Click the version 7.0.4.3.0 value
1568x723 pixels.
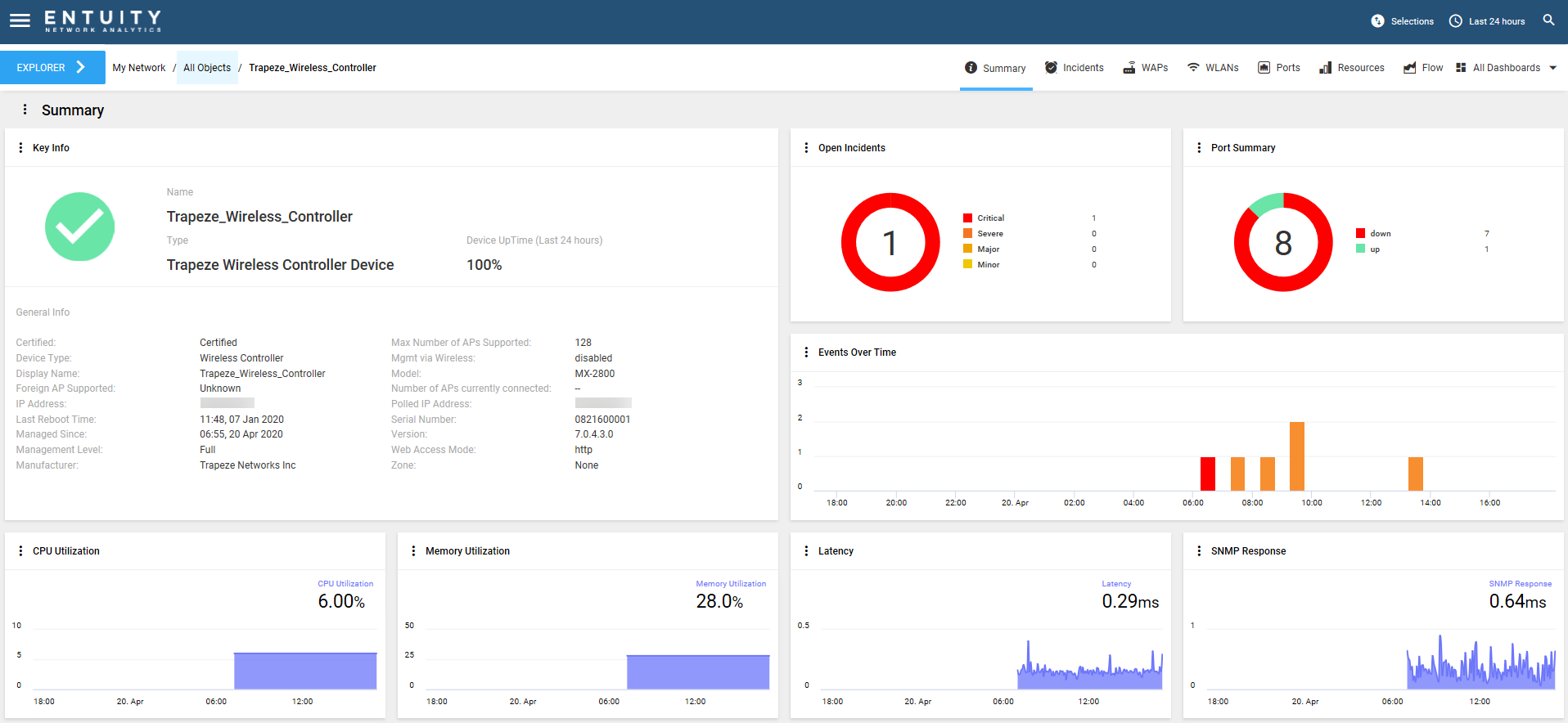coord(593,434)
